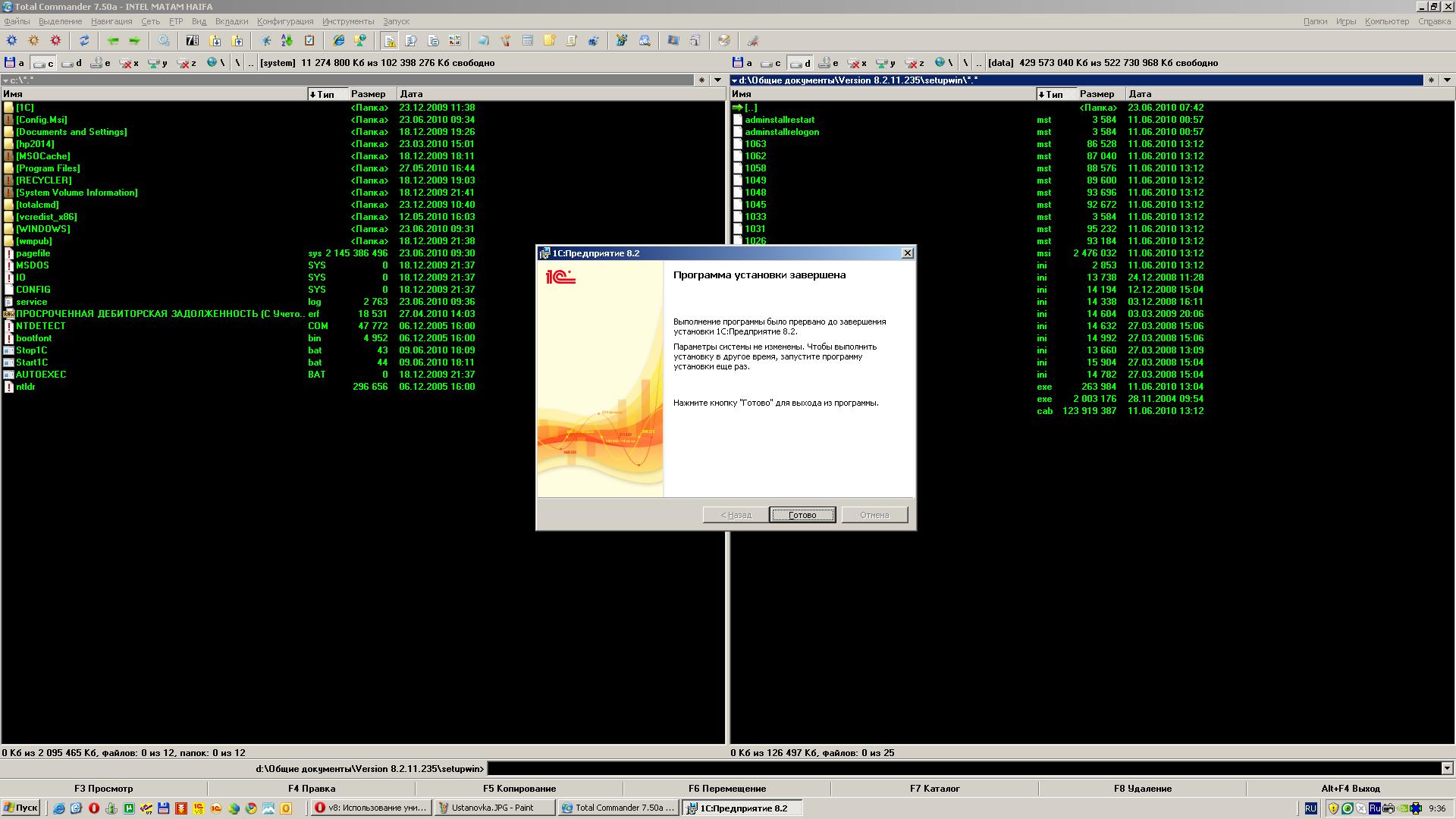Open directory history dropdown of left panel

(x=717, y=80)
